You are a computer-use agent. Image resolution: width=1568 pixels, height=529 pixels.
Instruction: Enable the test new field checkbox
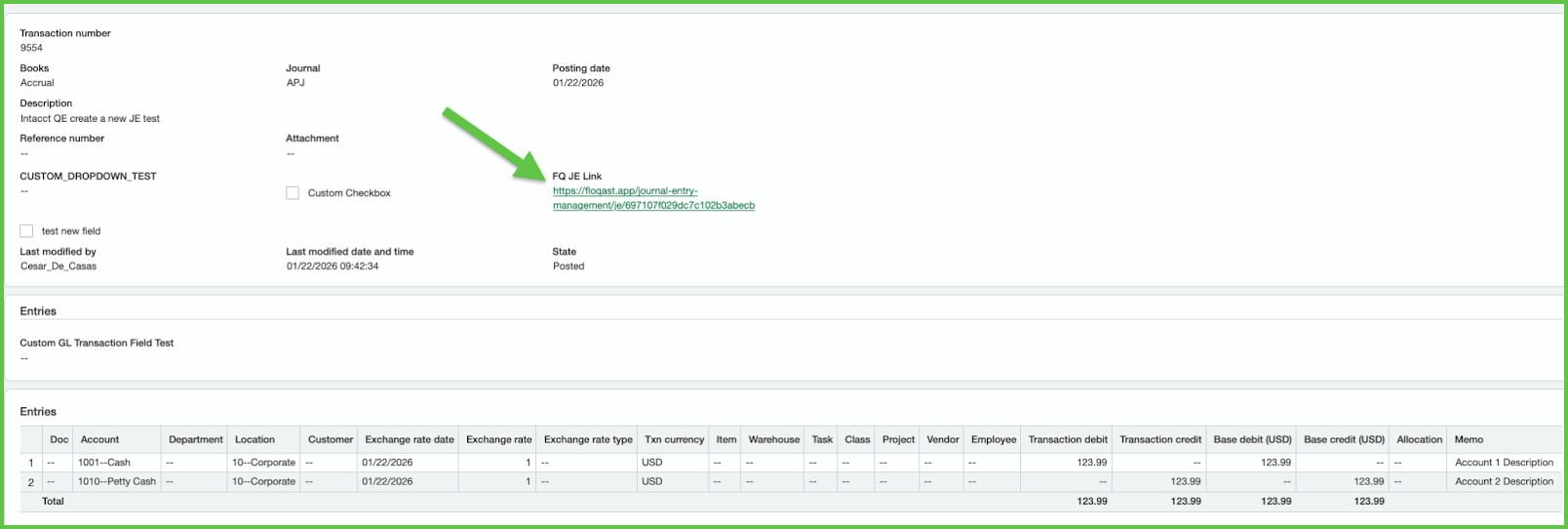tap(26, 231)
